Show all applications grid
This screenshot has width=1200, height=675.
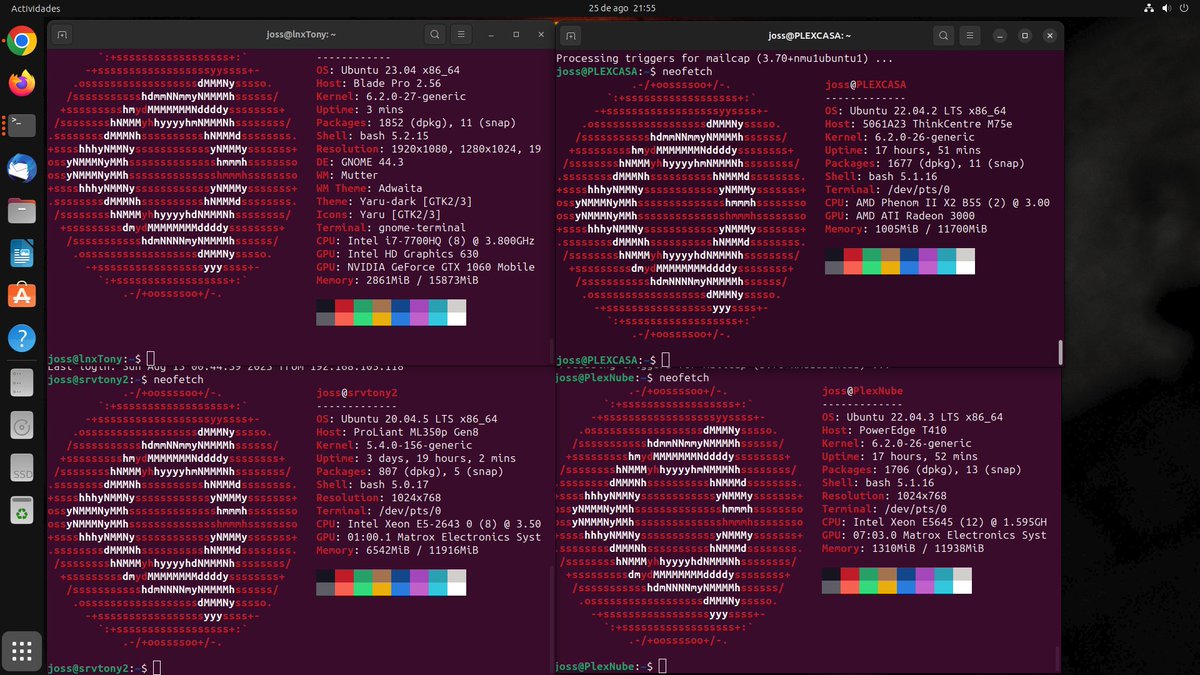[22, 651]
